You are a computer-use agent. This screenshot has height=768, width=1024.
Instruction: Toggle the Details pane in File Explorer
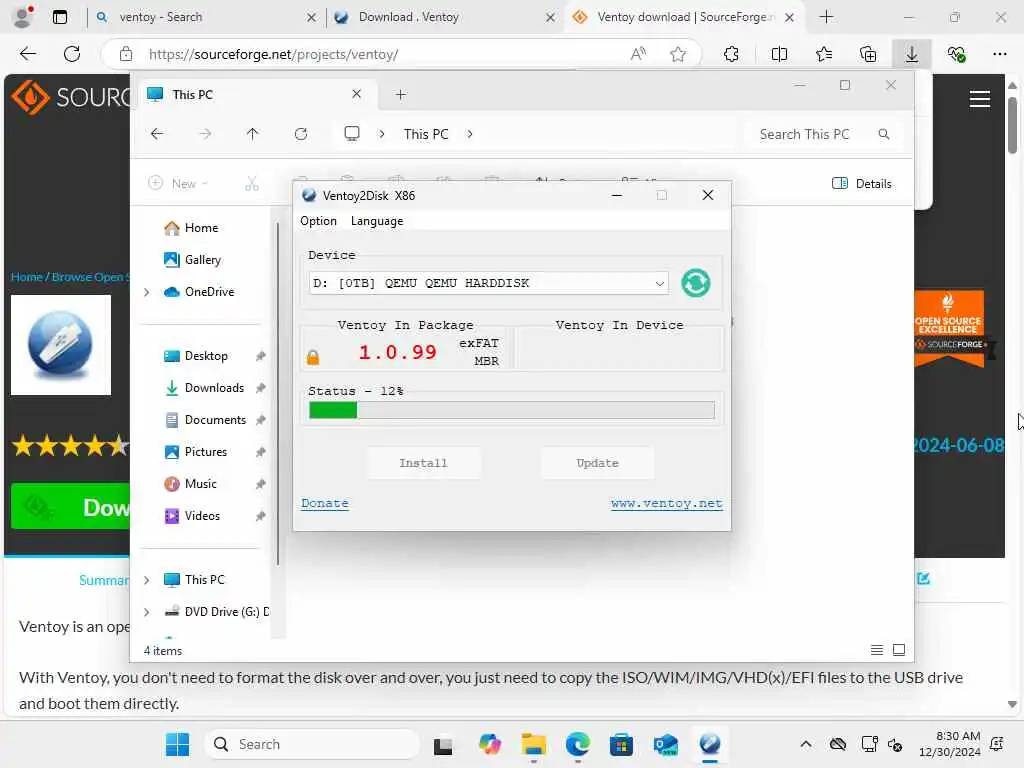point(861,184)
